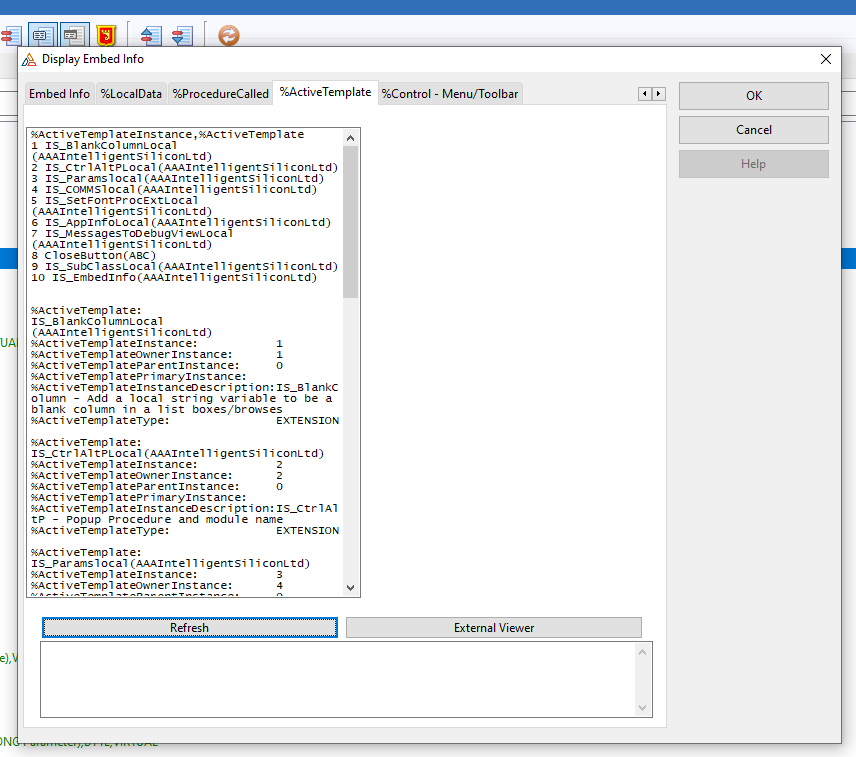Click the move-up arrow document toolbar icon
856x757 pixels.
pos(150,35)
